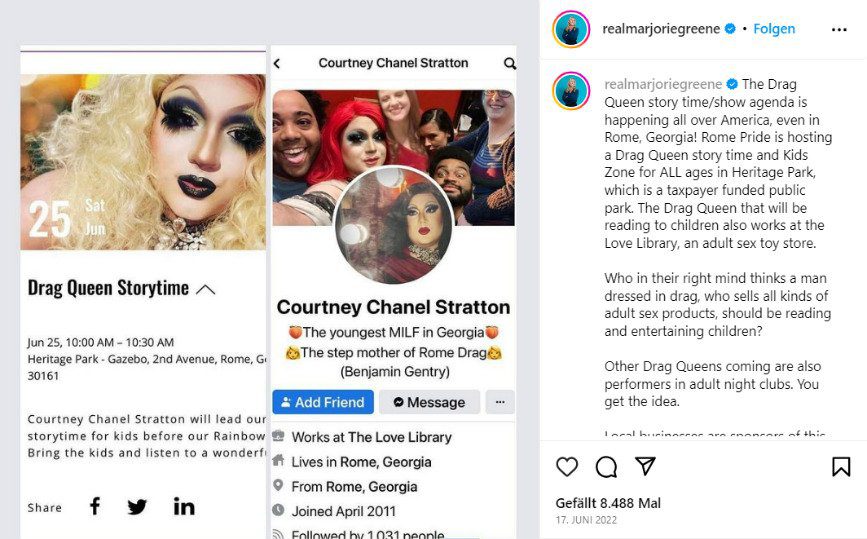Share post with paper plane icon
This screenshot has width=867, height=539.
point(645,466)
